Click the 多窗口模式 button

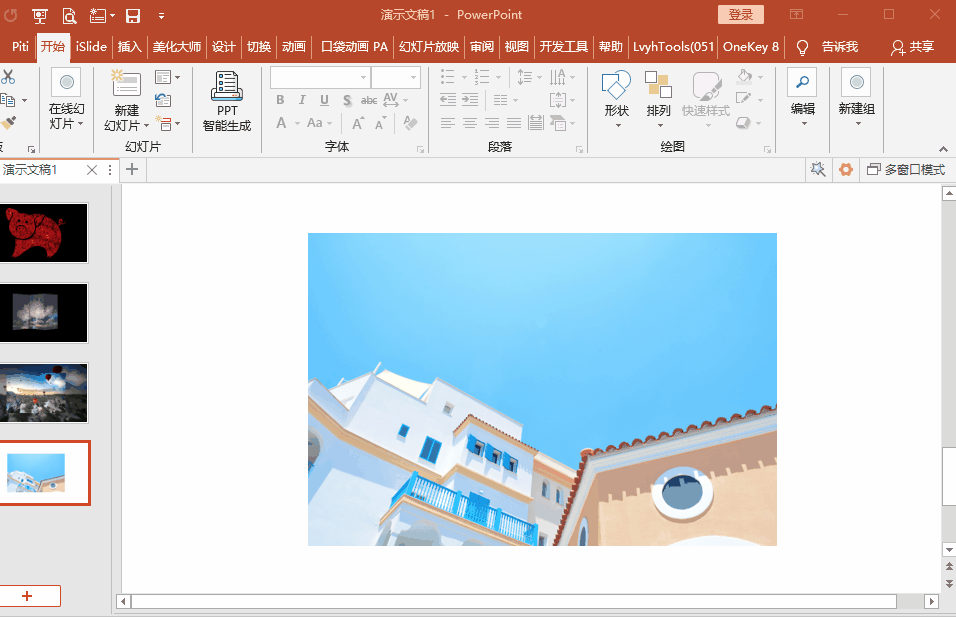click(906, 170)
